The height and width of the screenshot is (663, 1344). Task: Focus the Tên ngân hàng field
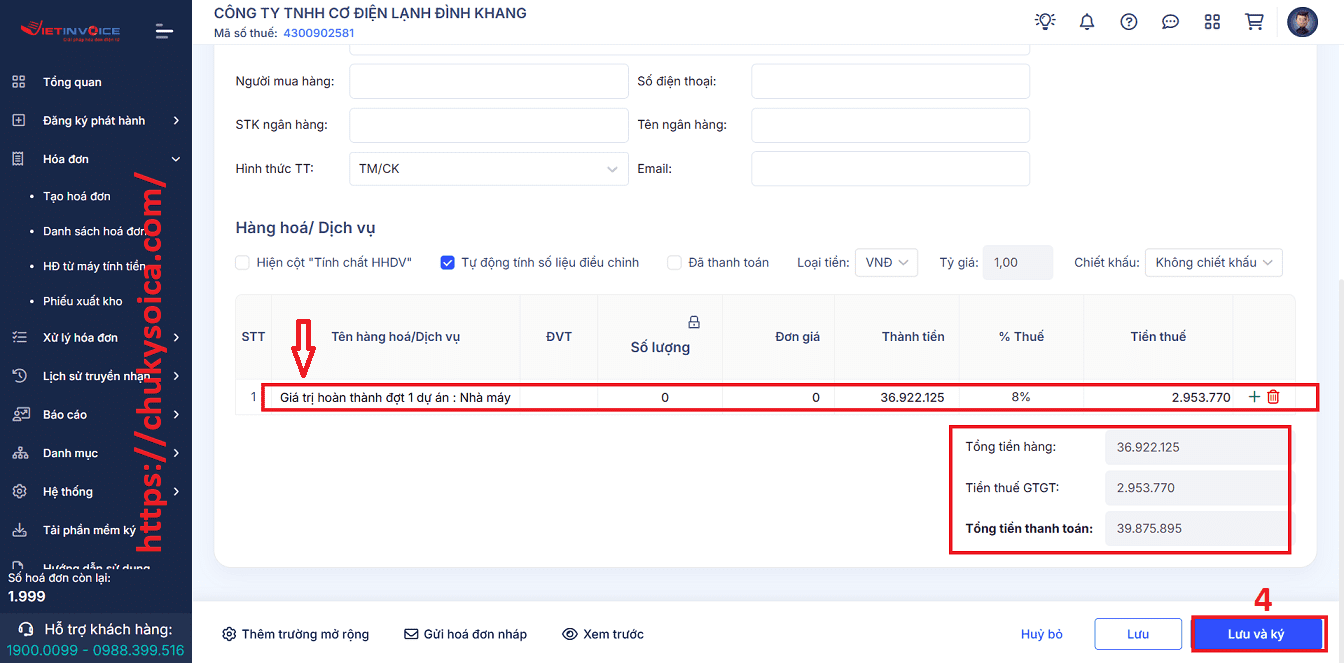tap(890, 125)
